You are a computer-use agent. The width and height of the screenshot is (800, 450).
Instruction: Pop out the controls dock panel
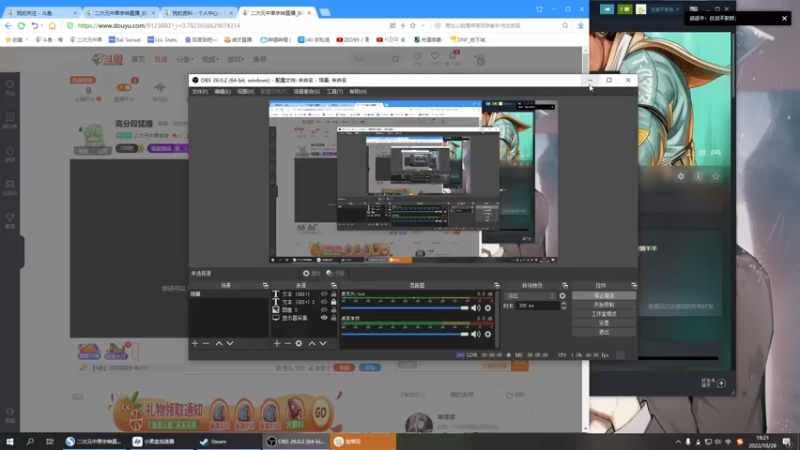(x=634, y=285)
